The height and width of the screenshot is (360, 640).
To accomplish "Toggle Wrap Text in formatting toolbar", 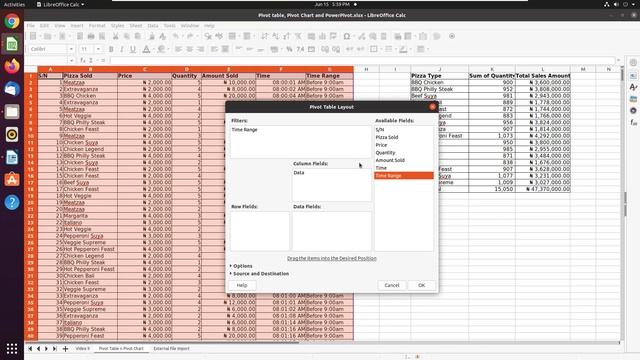I will [x=214, y=49].
